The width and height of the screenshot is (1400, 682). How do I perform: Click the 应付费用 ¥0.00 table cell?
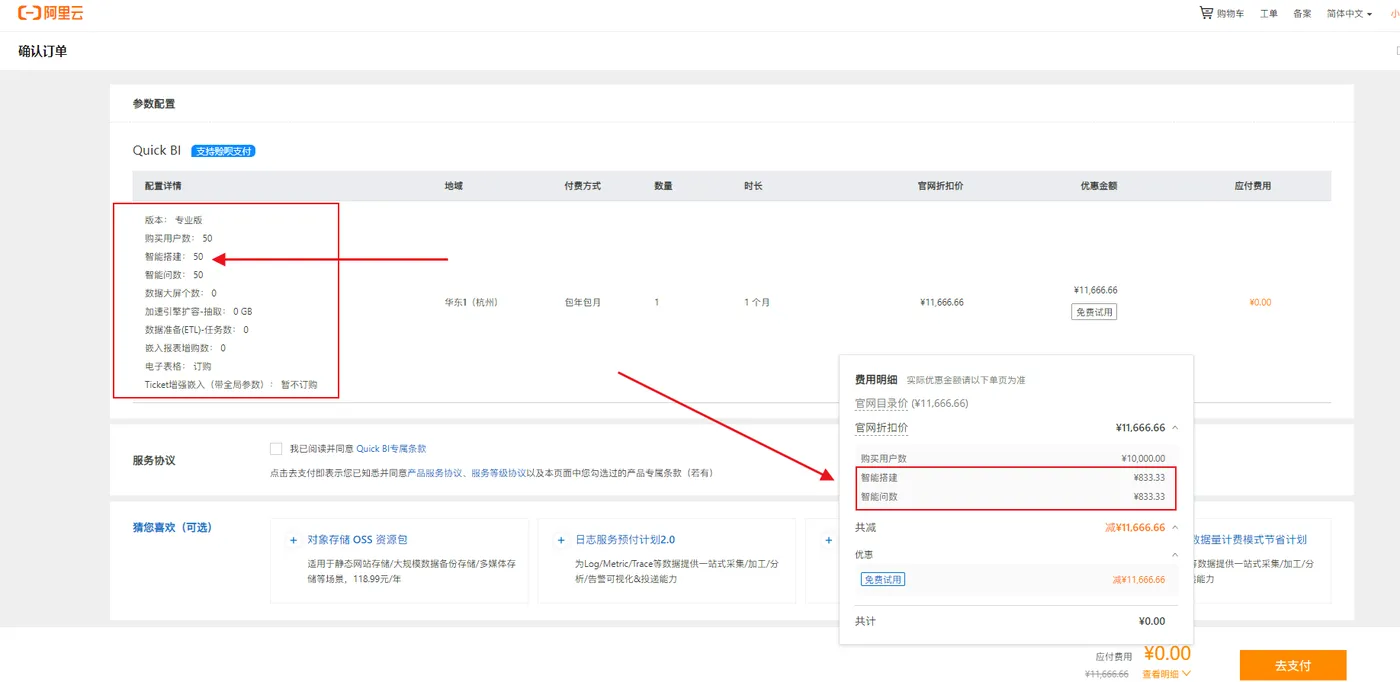coord(1260,302)
